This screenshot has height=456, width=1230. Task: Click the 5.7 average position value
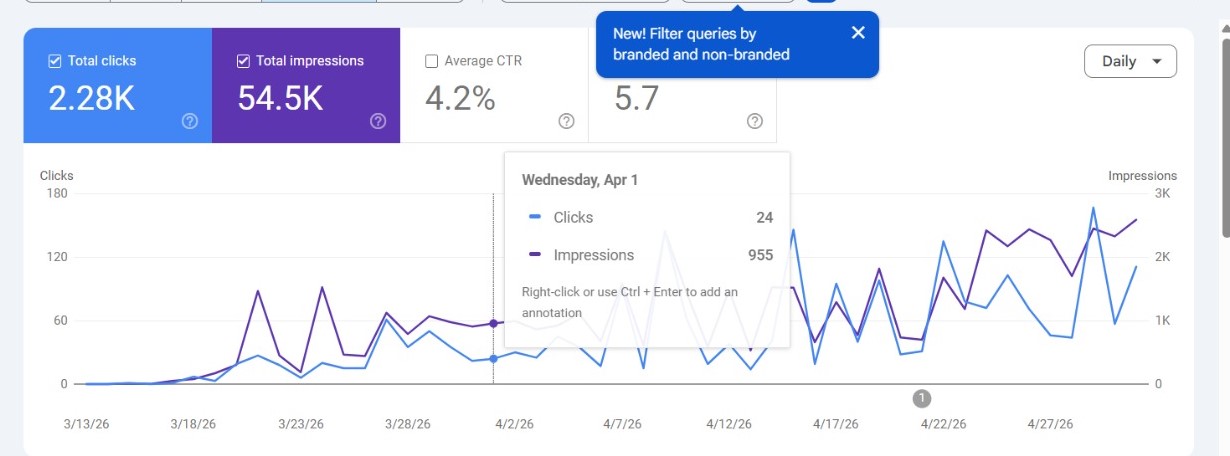pyautogui.click(x=636, y=98)
